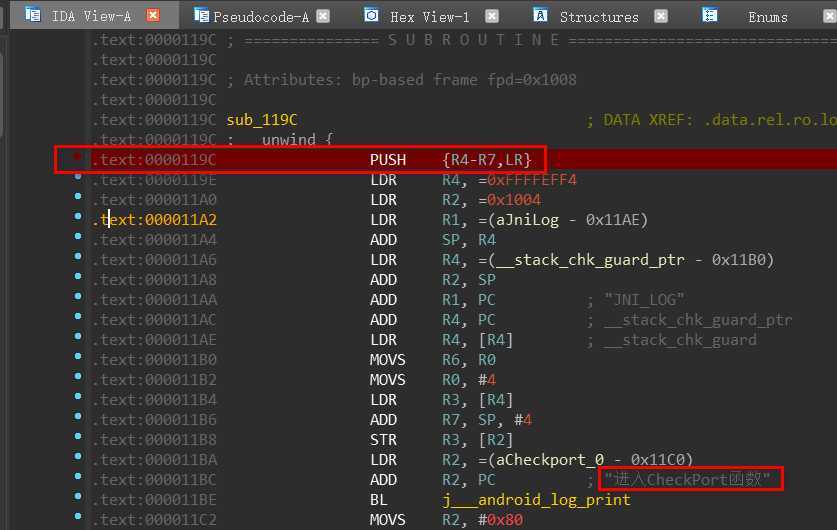The height and width of the screenshot is (530, 837).
Task: Click the STR instruction mnemonic
Action: point(383,440)
